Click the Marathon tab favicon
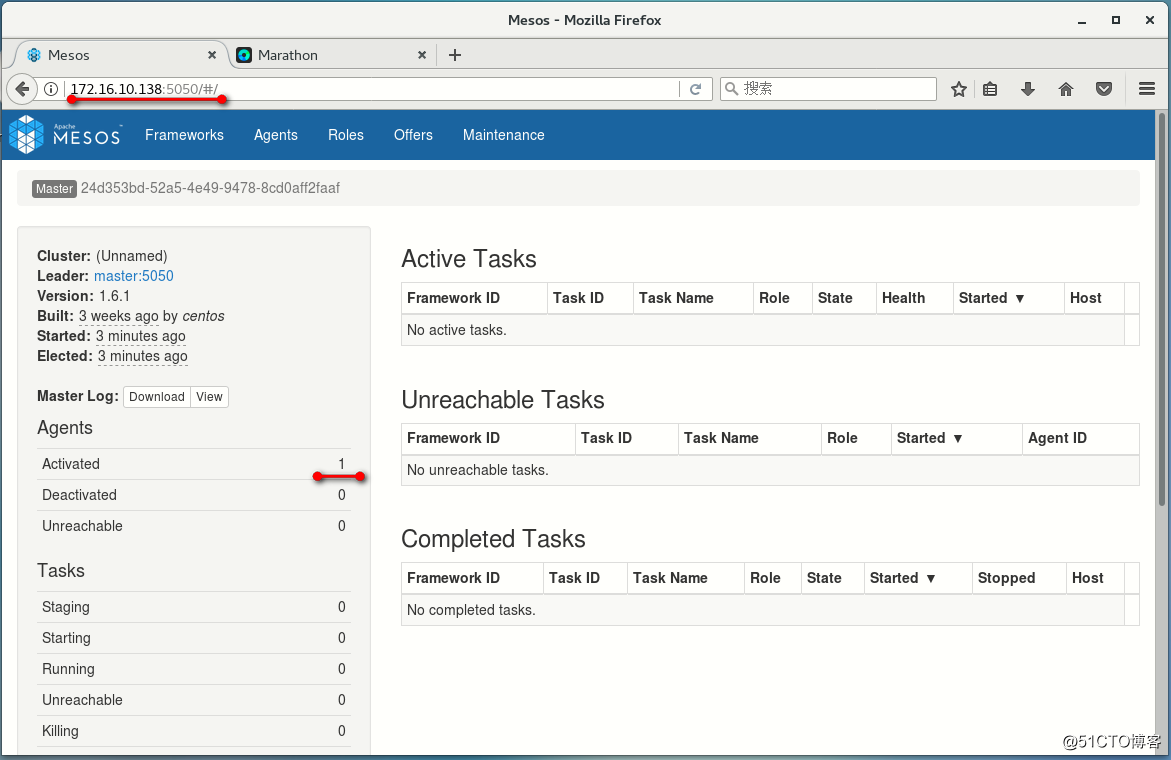The image size is (1171, 760). pos(243,55)
